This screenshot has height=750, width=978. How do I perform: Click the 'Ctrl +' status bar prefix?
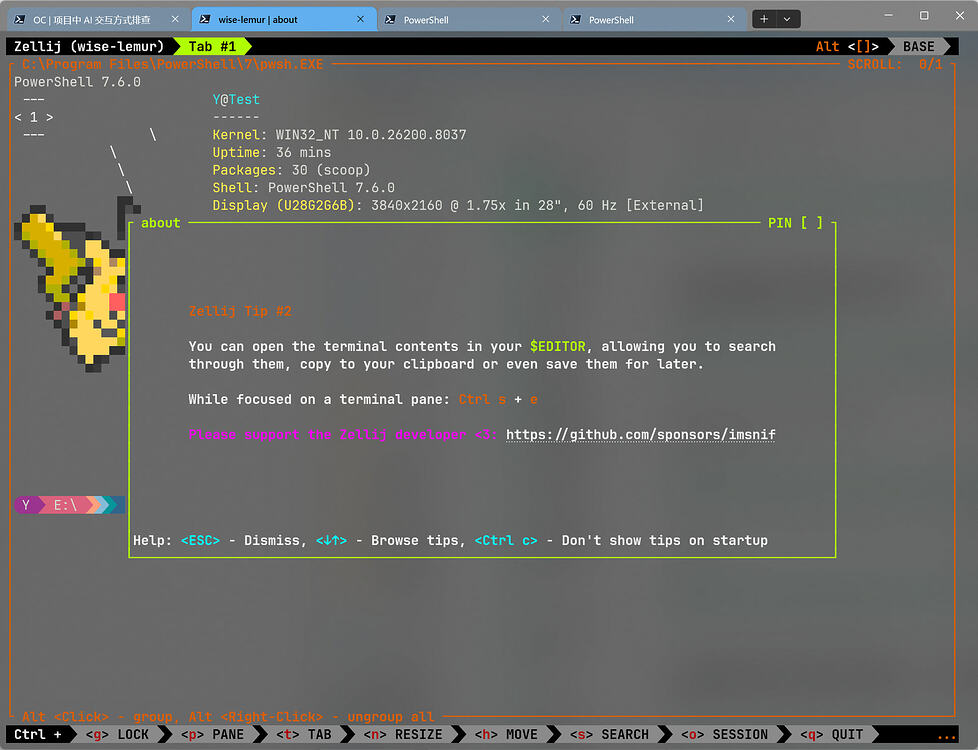click(x=37, y=734)
